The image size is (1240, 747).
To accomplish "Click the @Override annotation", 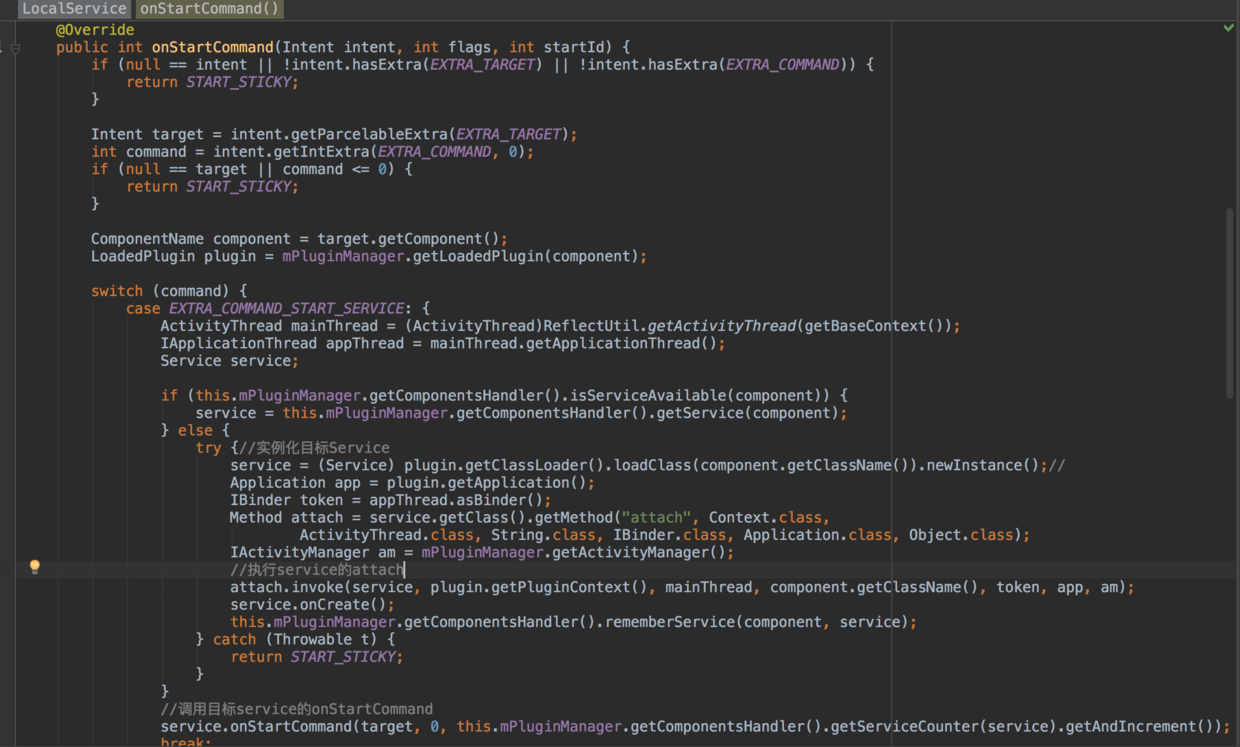I will [95, 30].
